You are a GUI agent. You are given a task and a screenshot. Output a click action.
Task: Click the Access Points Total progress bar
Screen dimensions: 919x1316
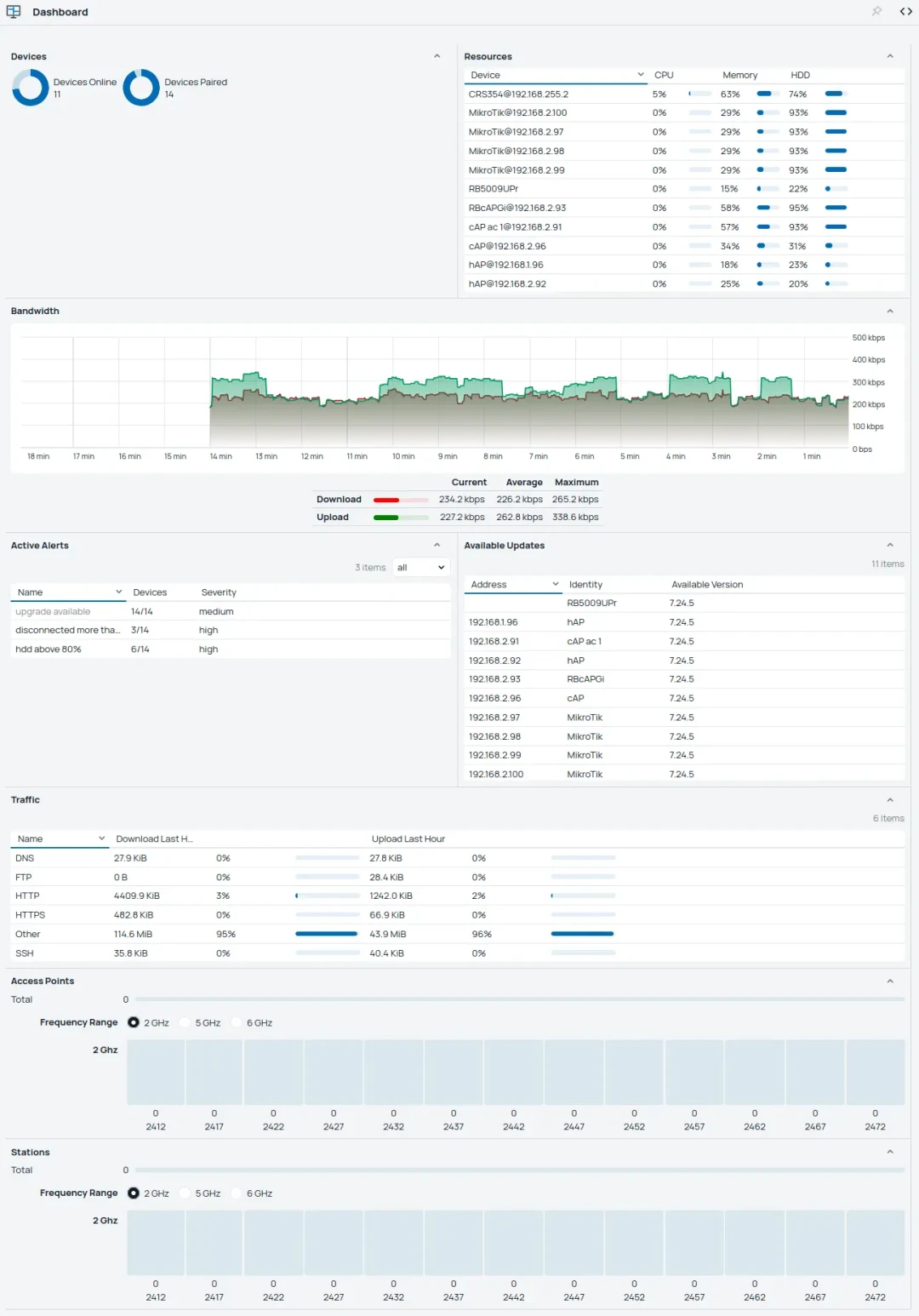[x=519, y=999]
